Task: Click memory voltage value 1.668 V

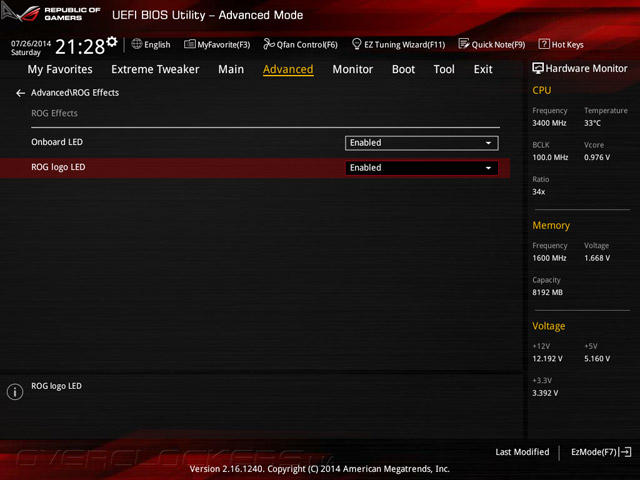Action: point(597,258)
